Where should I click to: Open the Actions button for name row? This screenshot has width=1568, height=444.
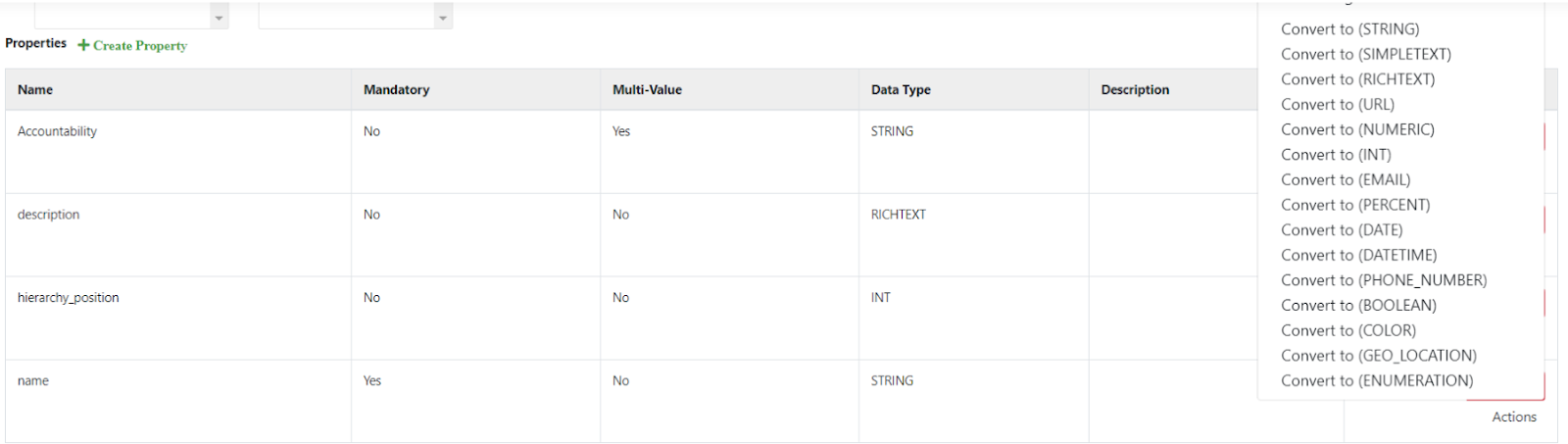point(1513,417)
